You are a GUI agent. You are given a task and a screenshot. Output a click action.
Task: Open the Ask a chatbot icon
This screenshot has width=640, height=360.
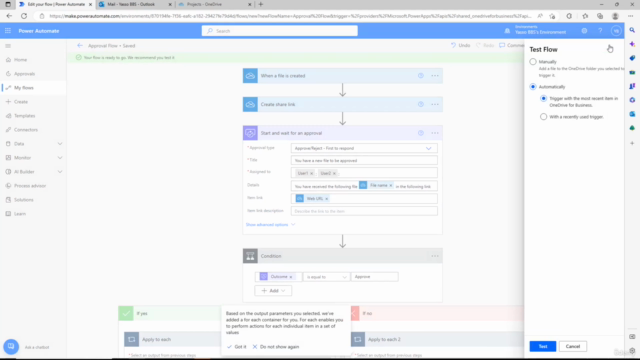pyautogui.click(x=11, y=347)
